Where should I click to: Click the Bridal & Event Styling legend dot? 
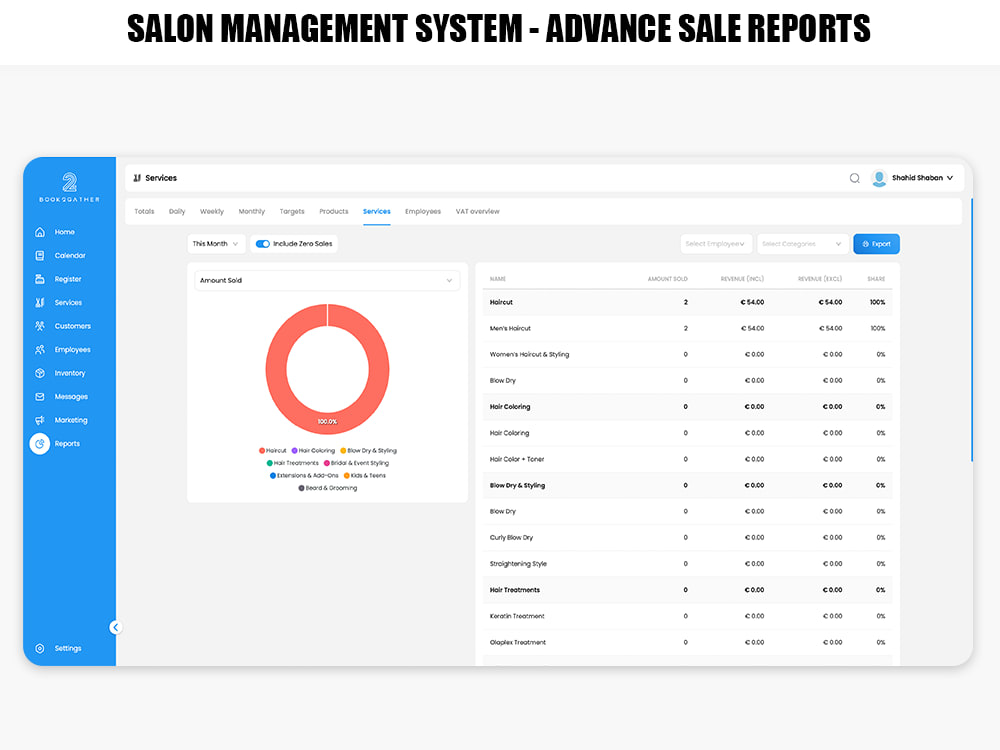click(x=327, y=464)
